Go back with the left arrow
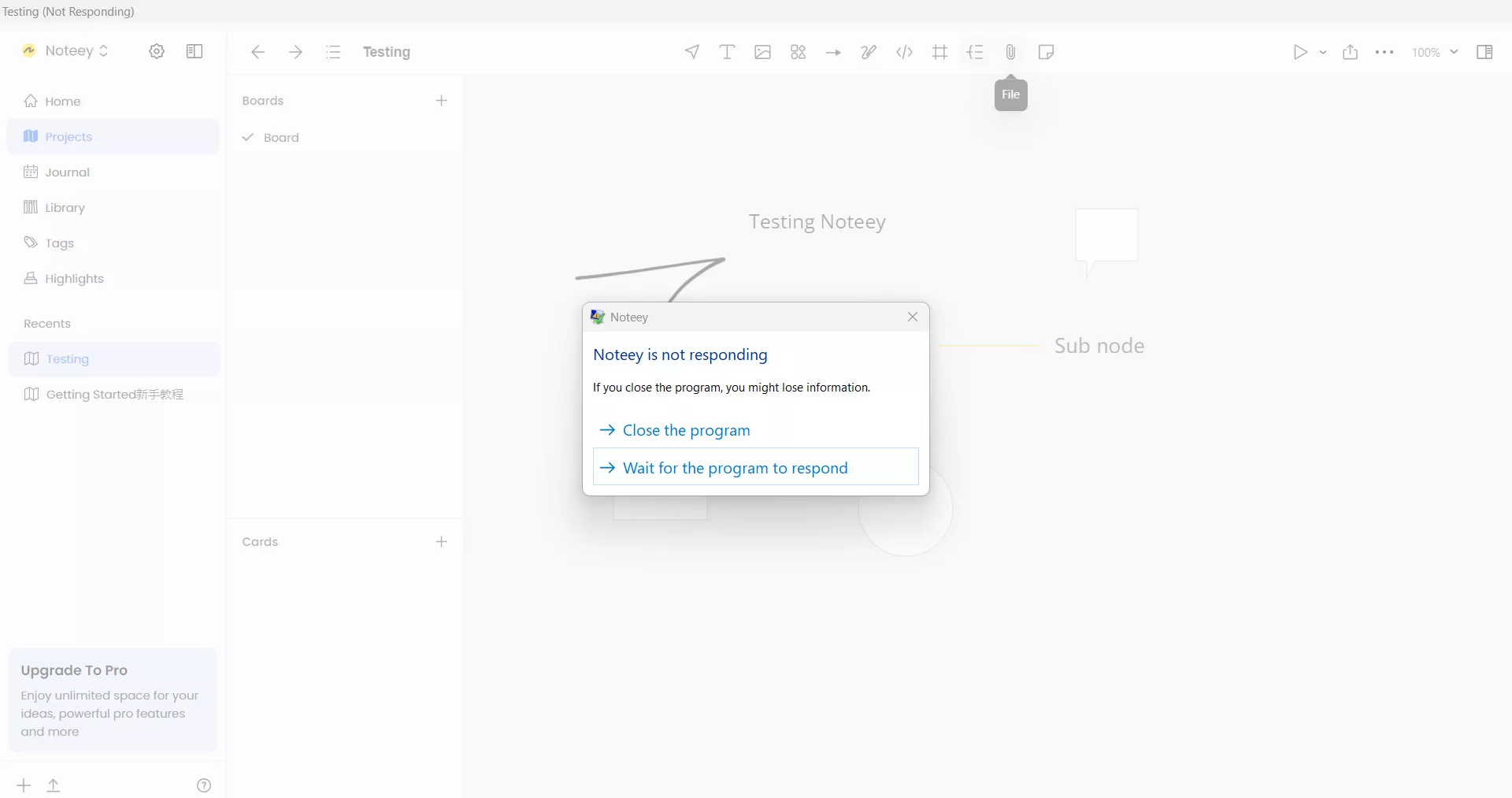 258,52
